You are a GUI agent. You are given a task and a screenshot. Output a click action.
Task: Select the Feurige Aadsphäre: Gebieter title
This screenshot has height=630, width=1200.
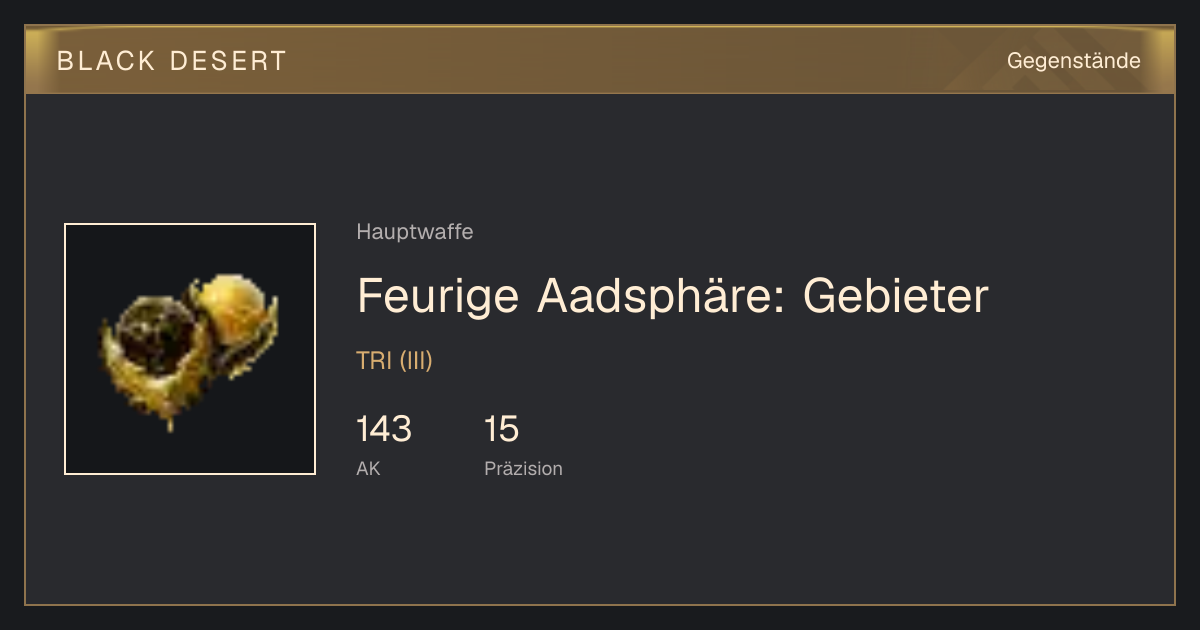pyautogui.click(x=673, y=296)
